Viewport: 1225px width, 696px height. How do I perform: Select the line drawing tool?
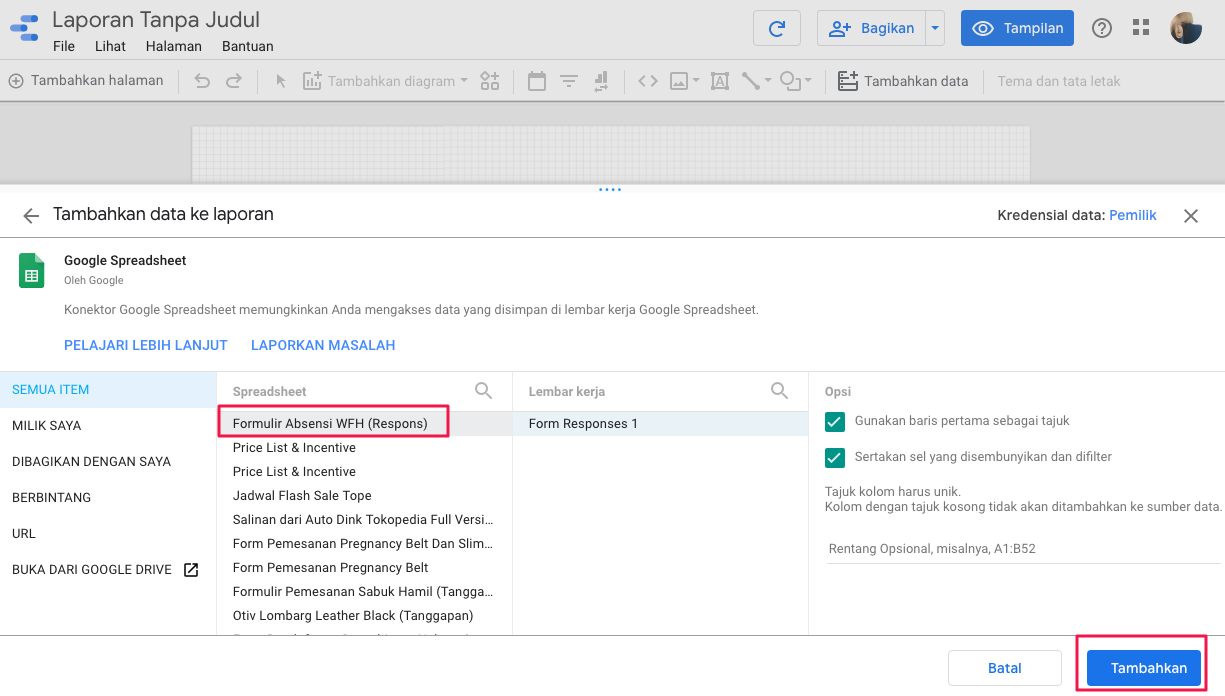[750, 81]
